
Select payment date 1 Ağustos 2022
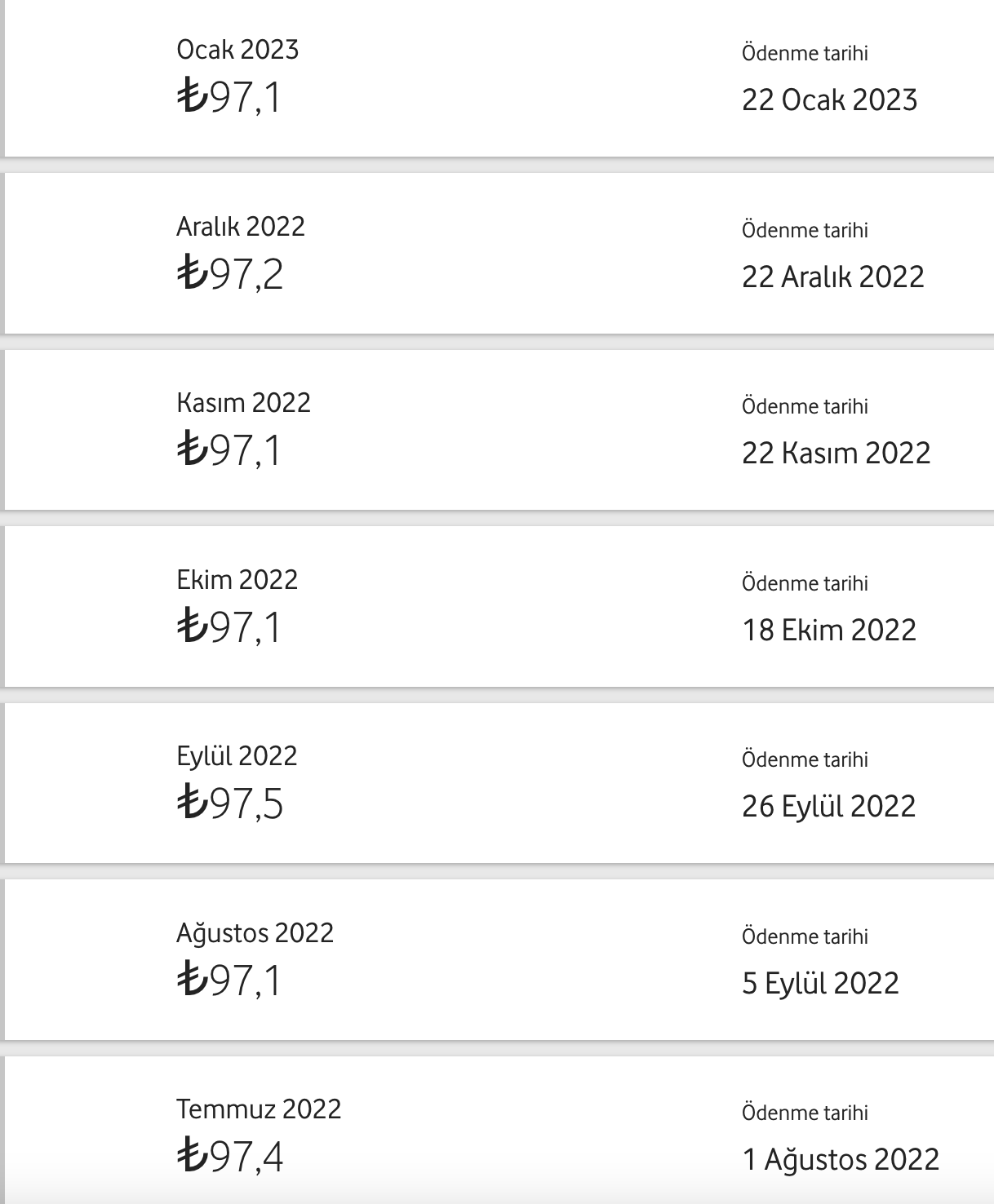point(841,1160)
